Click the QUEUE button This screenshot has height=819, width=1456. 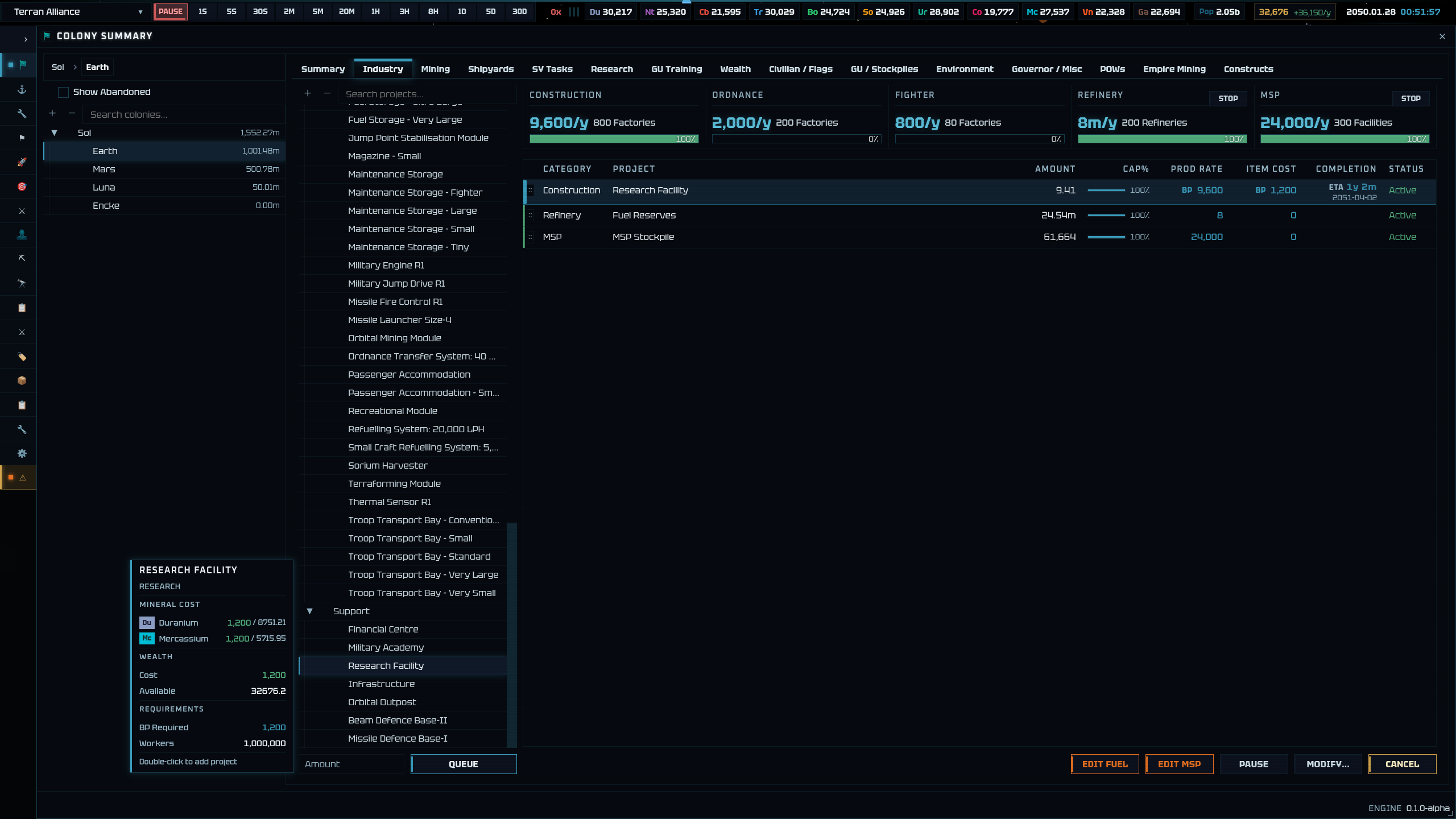(464, 764)
